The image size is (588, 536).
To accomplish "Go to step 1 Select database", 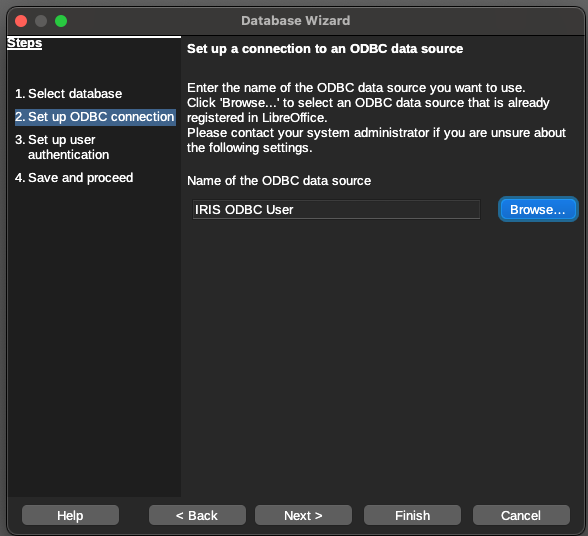I will 68,94.
